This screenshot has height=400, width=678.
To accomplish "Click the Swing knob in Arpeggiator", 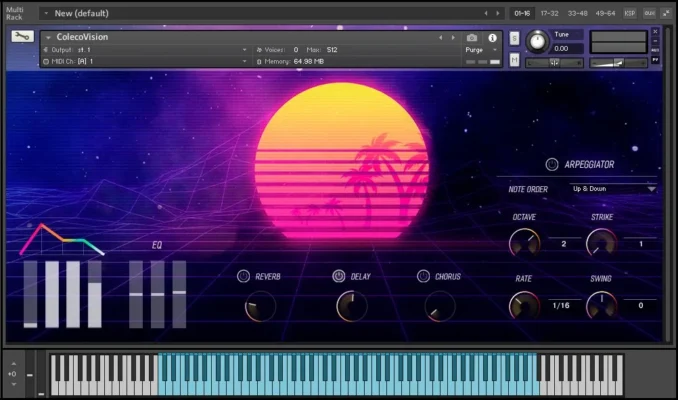I will (x=601, y=305).
